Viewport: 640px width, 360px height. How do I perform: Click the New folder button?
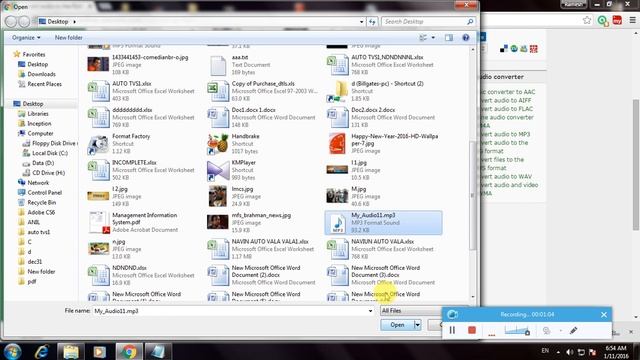coord(69,38)
